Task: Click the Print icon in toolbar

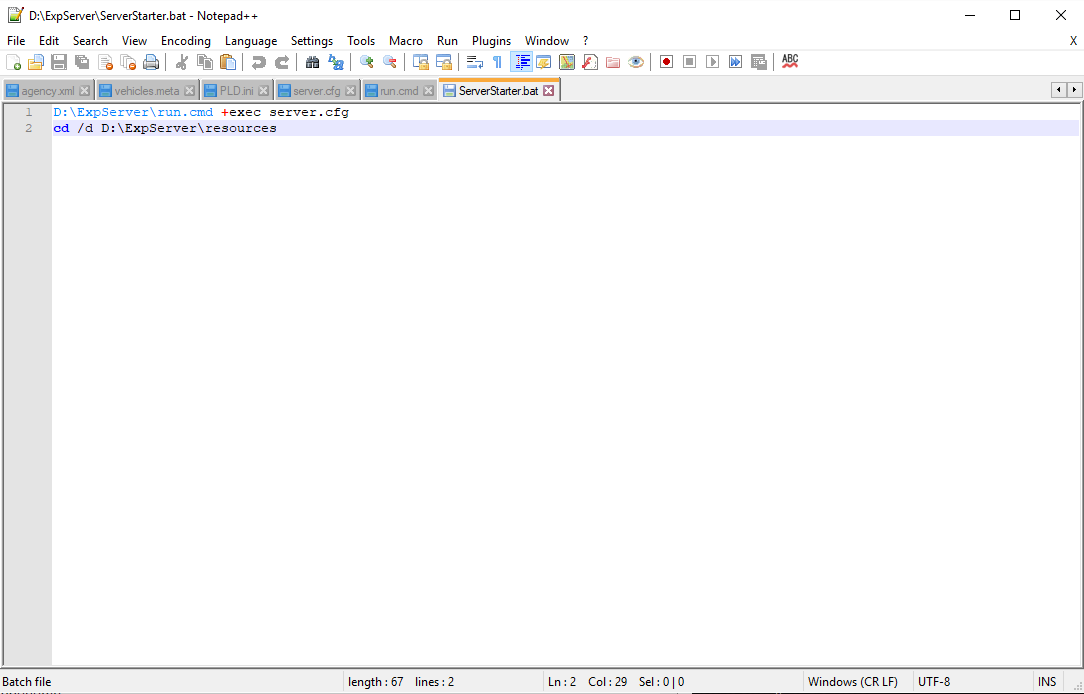Action: [x=151, y=62]
